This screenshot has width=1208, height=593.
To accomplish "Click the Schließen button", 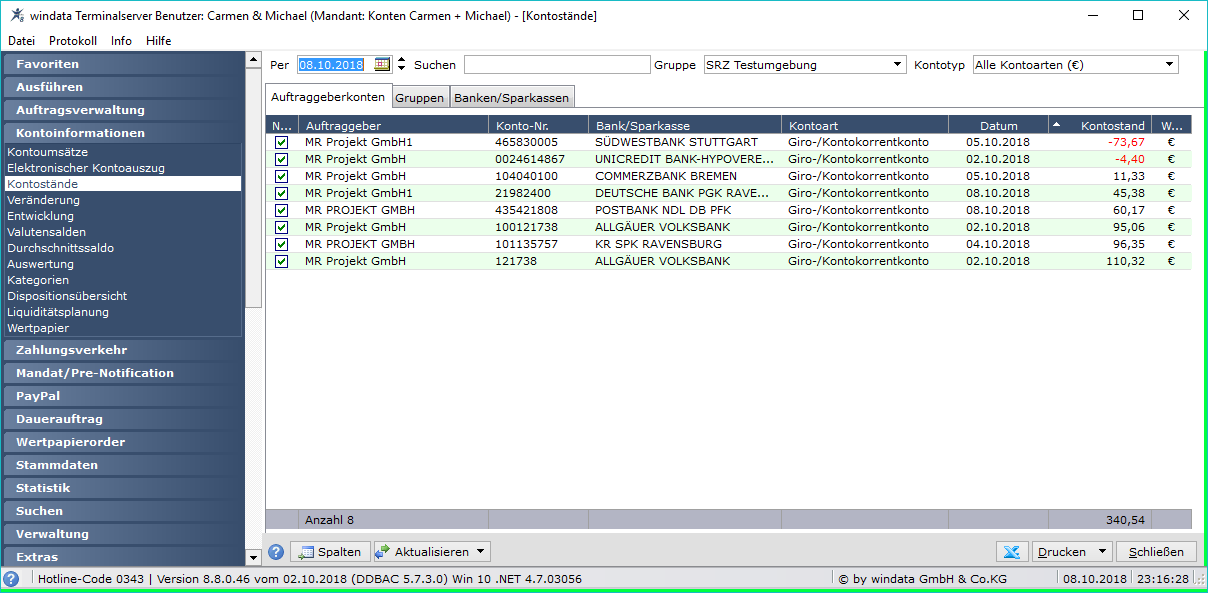I will coord(1156,552).
